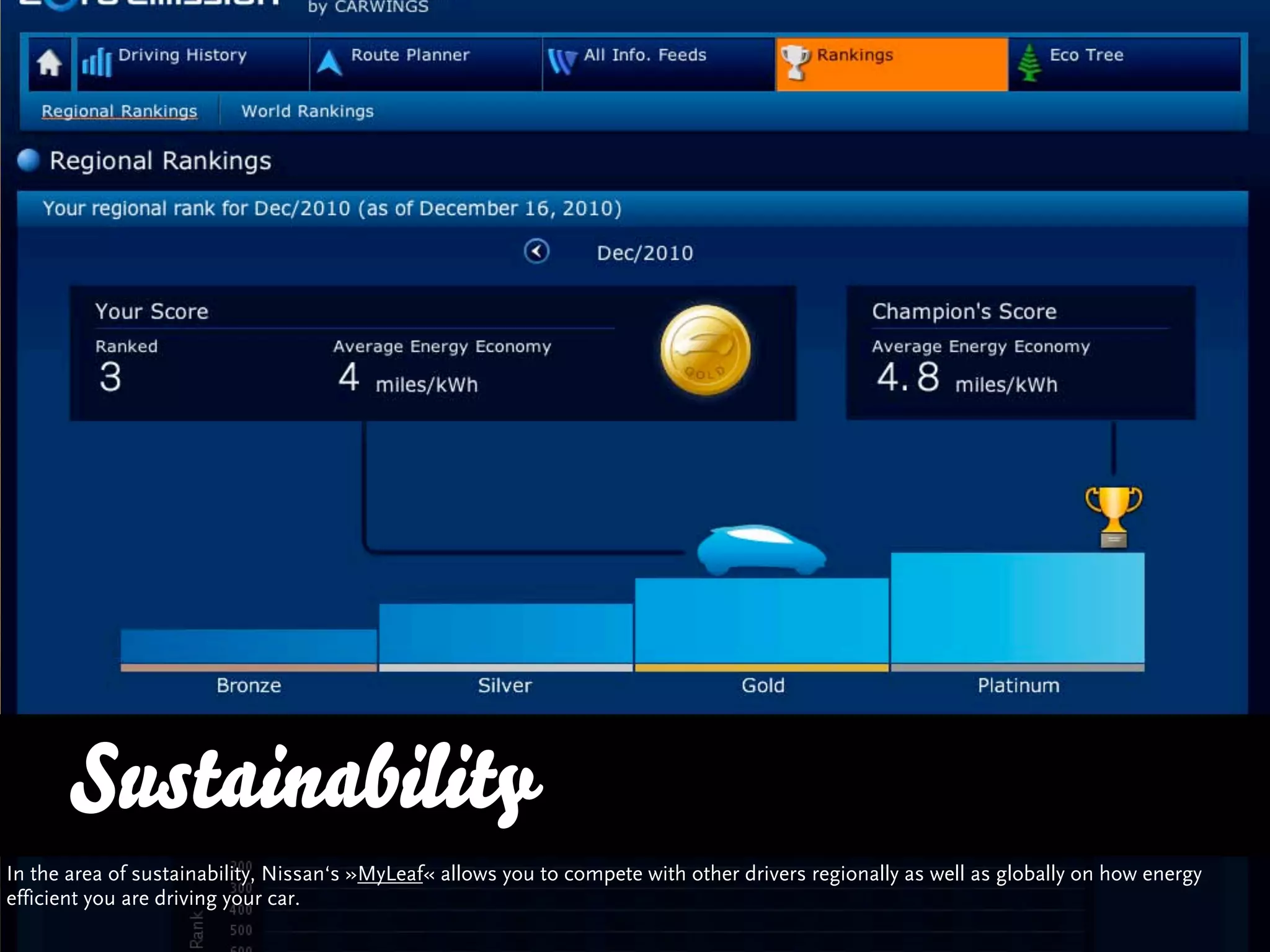Click the Silver label
1270x952 pixels.
pyautogui.click(x=505, y=685)
